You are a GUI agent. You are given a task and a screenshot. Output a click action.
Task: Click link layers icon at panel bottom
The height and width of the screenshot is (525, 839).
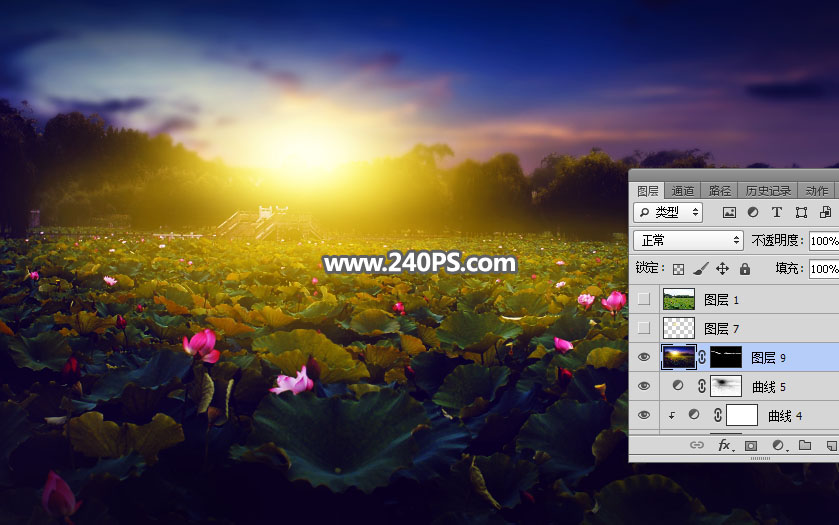pos(697,445)
